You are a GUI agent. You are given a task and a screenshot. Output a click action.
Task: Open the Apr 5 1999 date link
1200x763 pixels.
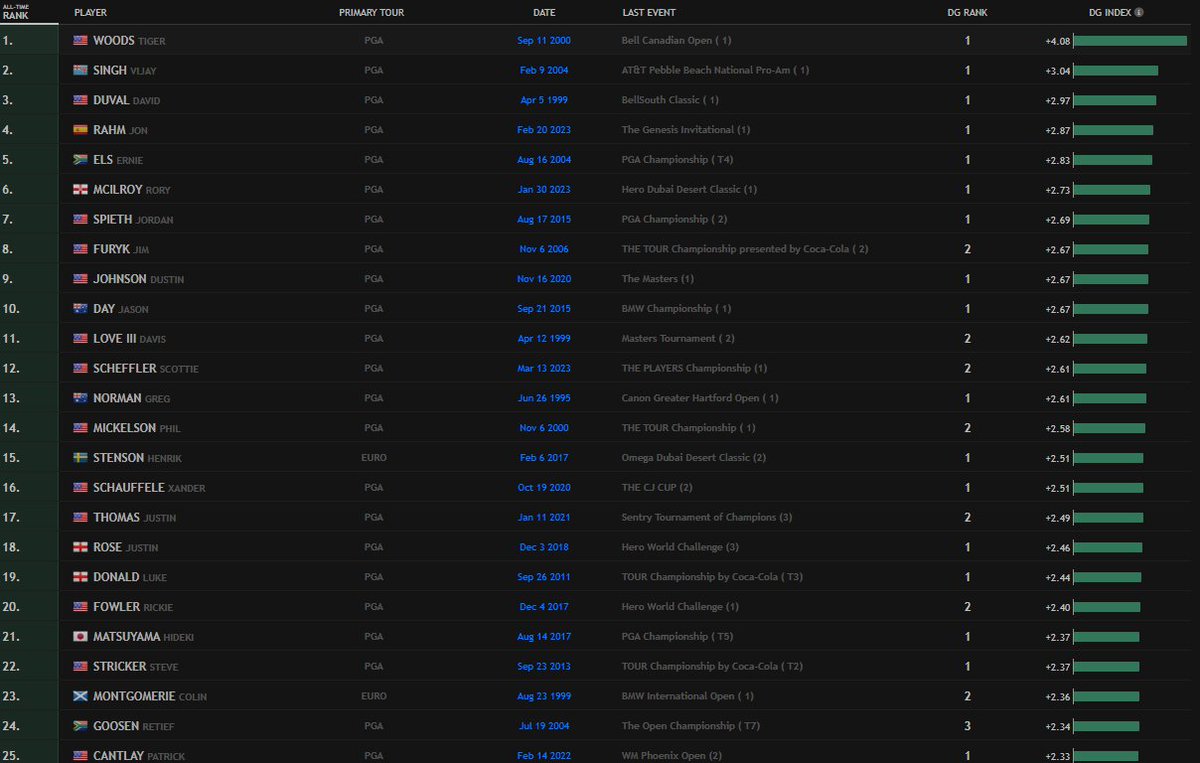(544, 101)
